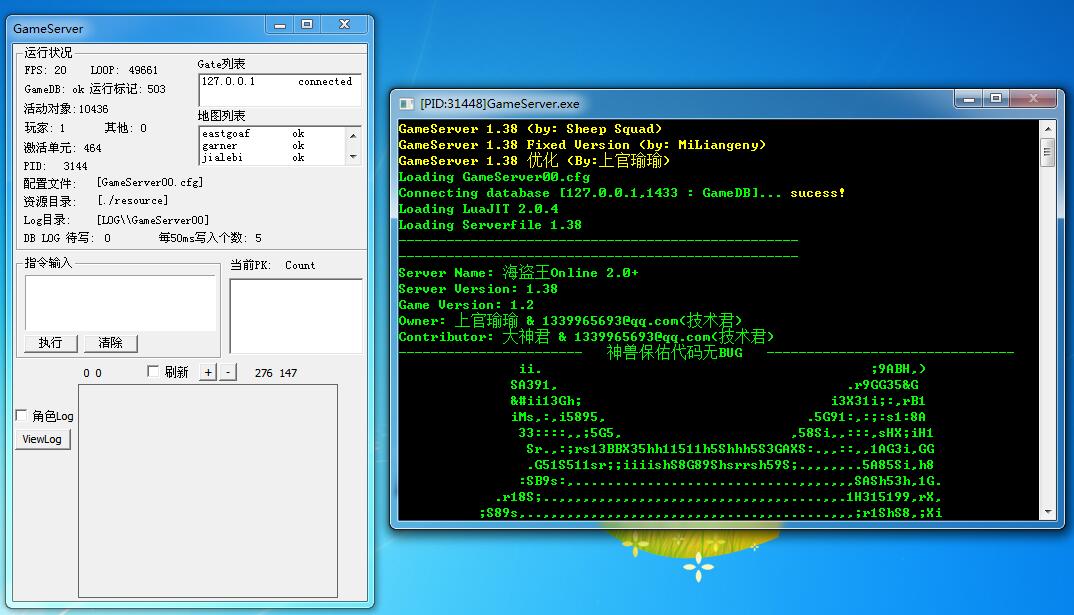Click the plus button next to 刷新
The width and height of the screenshot is (1074, 615).
208,372
